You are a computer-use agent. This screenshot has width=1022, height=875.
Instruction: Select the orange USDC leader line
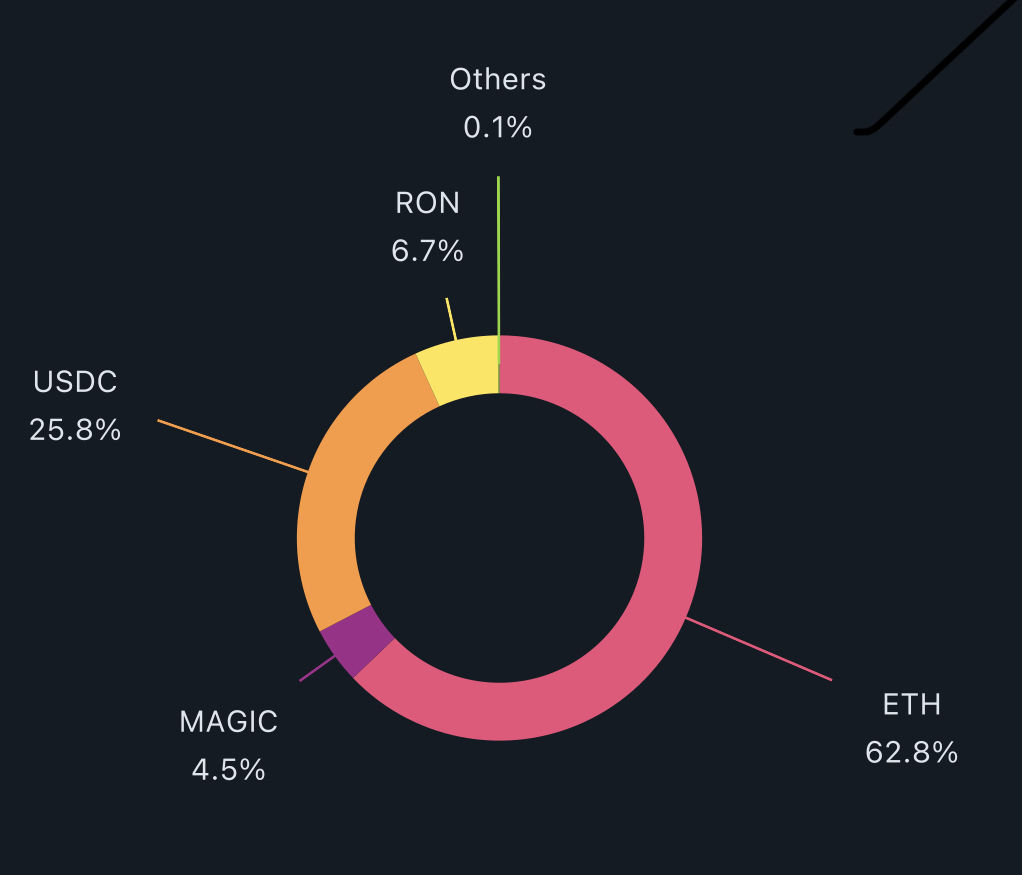click(232, 446)
